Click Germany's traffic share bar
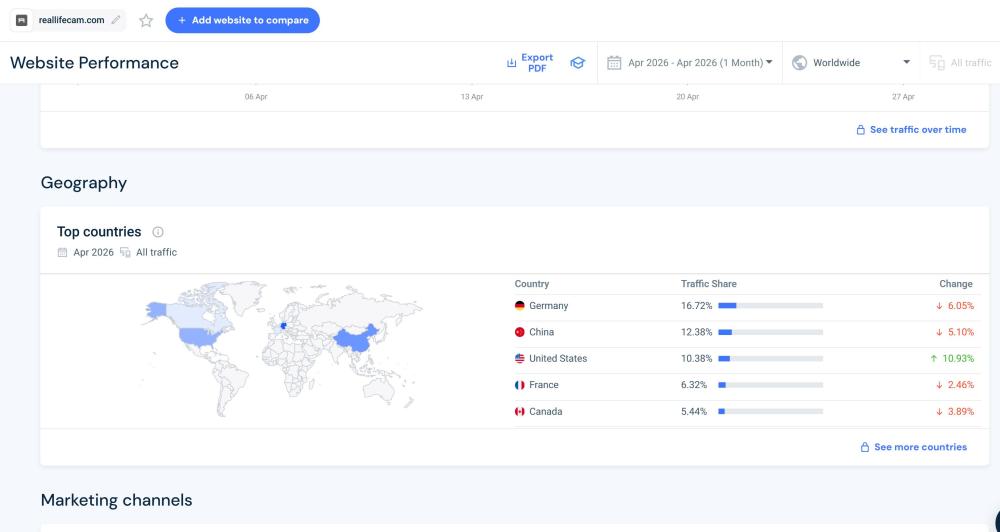1000x532 pixels. click(x=770, y=306)
